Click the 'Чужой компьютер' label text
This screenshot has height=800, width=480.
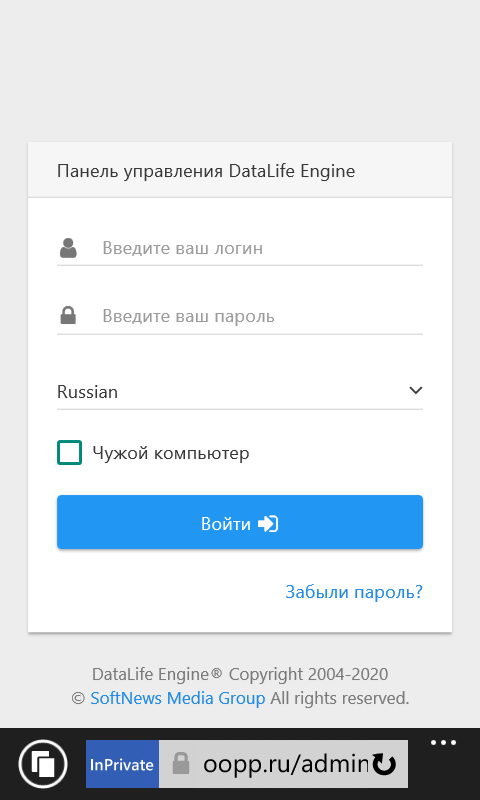[171, 453]
